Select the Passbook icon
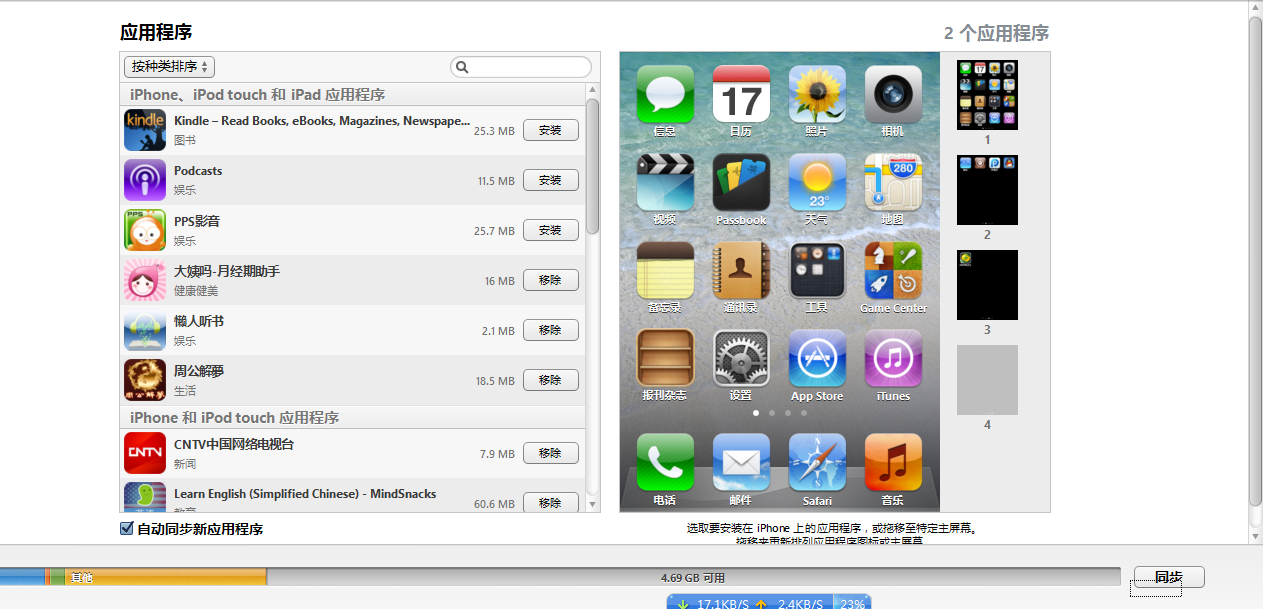Screen dimensions: 1263x609 pos(741,182)
